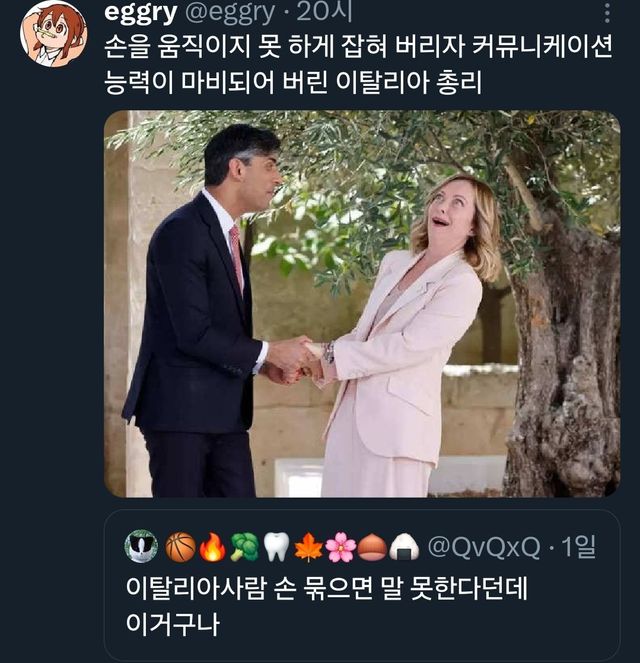Click the chestnut emoji in quoted name
Screen dimensions: 640x663
coord(372,547)
